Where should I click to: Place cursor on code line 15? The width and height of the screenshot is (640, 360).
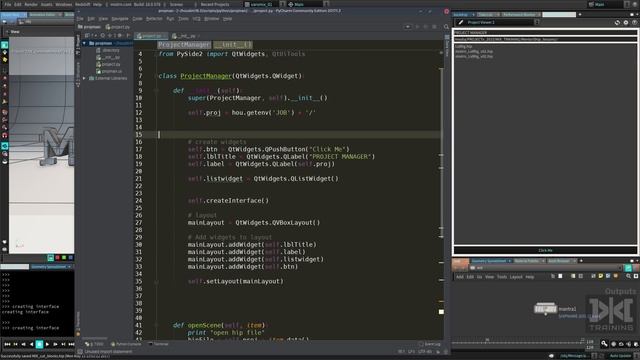click(x=299, y=134)
